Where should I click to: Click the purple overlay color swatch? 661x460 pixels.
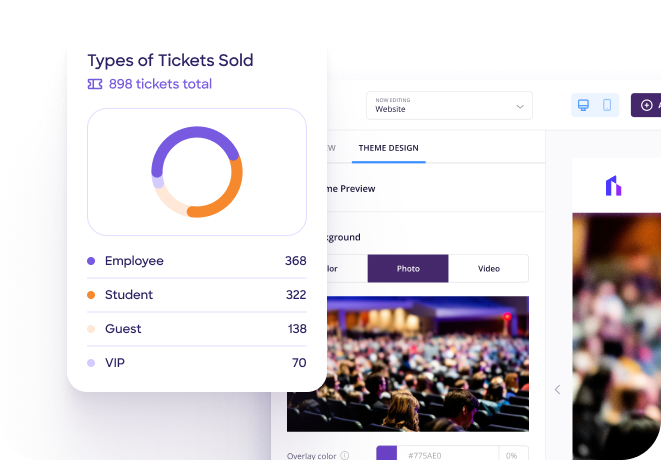(386, 454)
